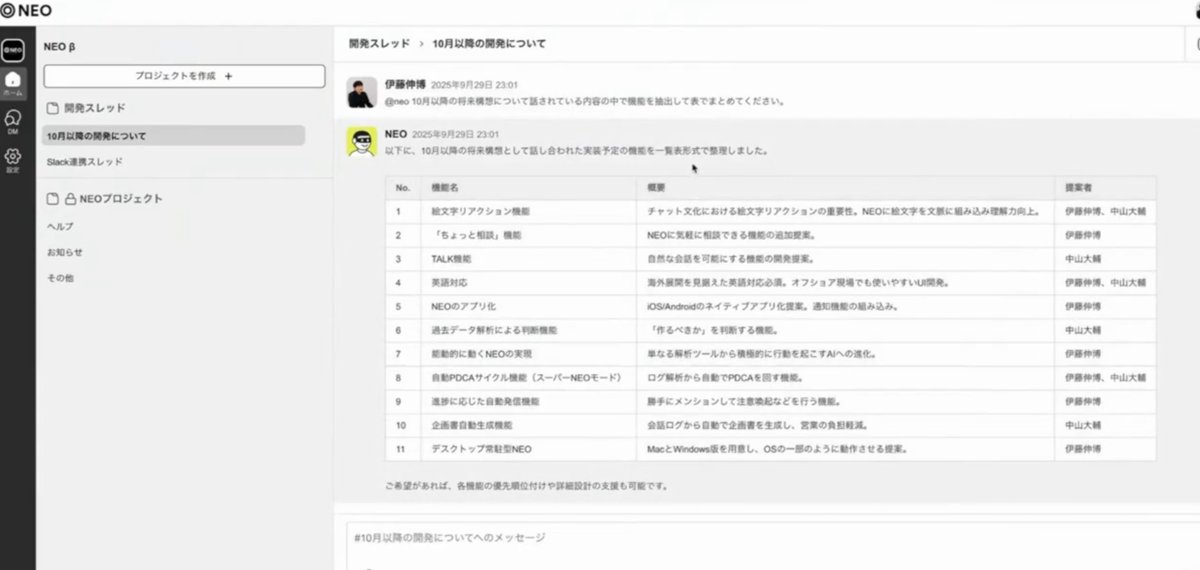
Task: Click 伊藤伸博's profile avatar
Action: pos(361,92)
